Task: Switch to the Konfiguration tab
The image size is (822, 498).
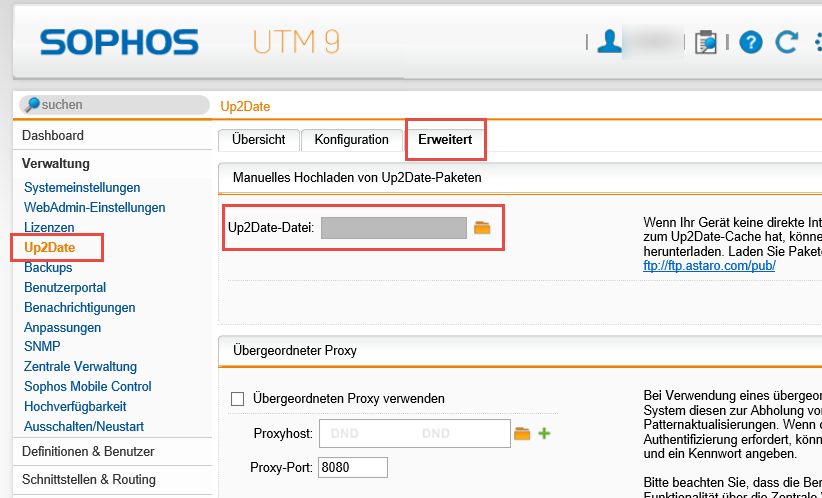Action: click(351, 140)
